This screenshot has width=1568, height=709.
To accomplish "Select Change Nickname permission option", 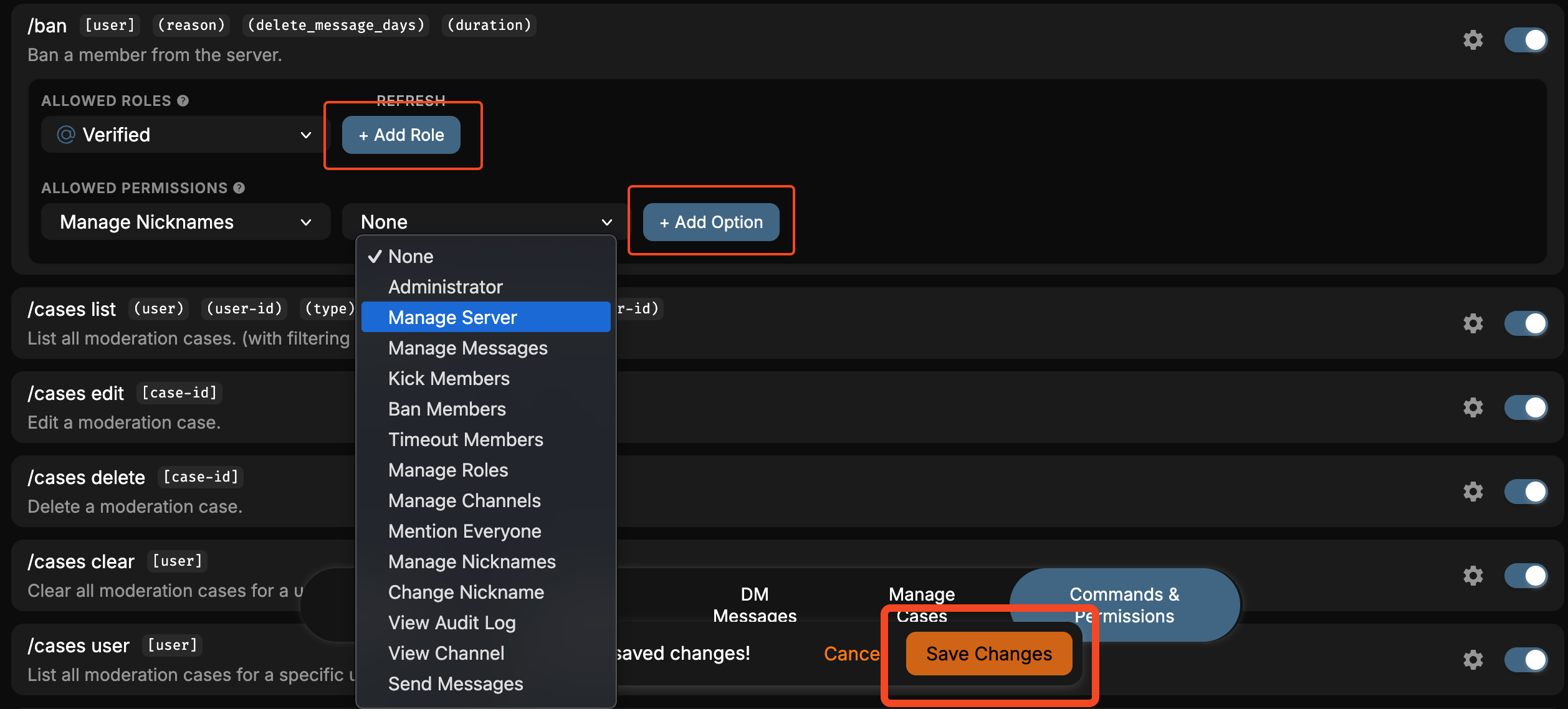I will tap(485, 592).
